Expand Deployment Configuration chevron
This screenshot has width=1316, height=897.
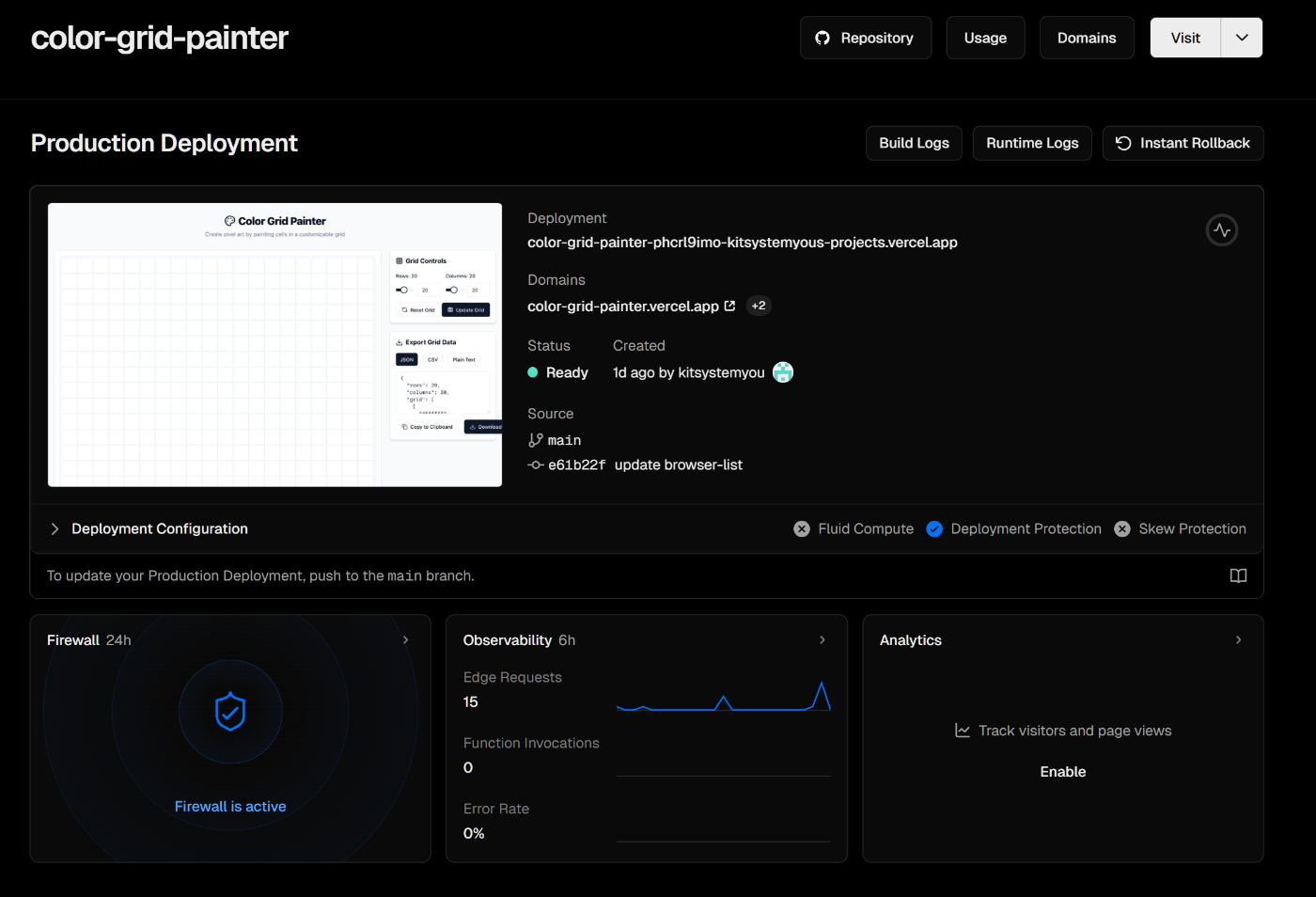pos(55,529)
